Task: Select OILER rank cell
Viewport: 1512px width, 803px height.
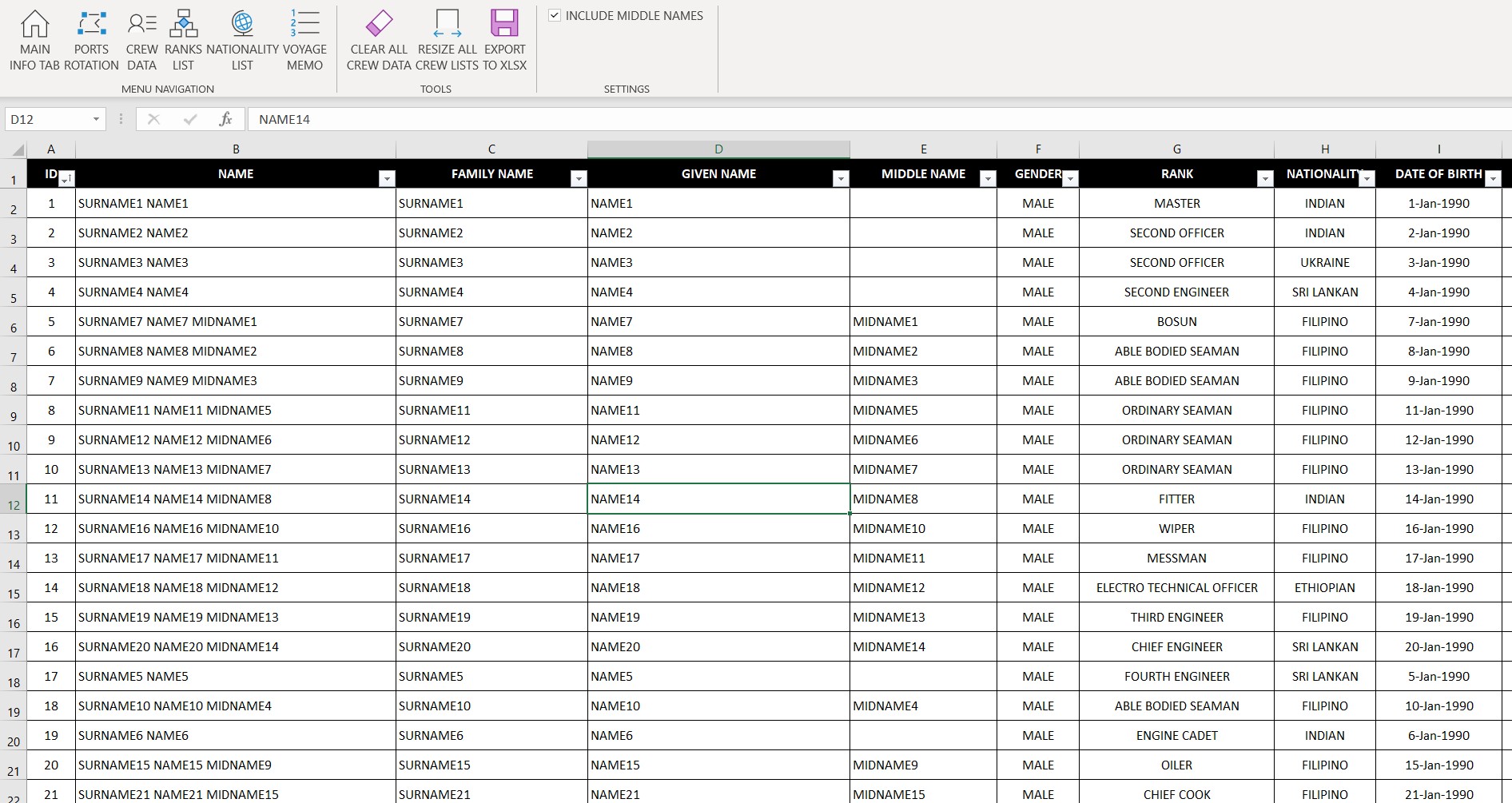Action: pos(1176,765)
